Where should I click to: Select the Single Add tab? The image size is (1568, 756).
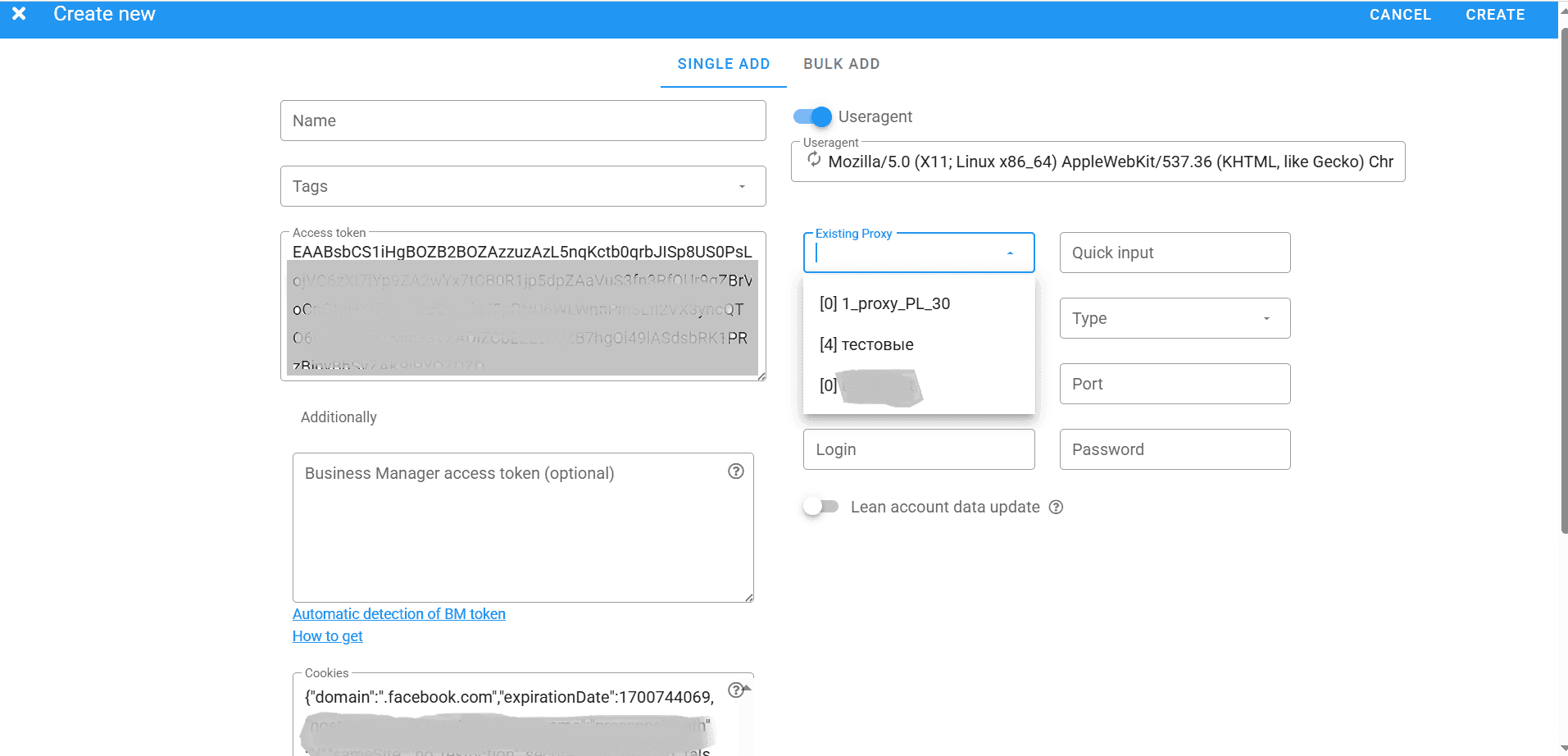click(x=723, y=64)
